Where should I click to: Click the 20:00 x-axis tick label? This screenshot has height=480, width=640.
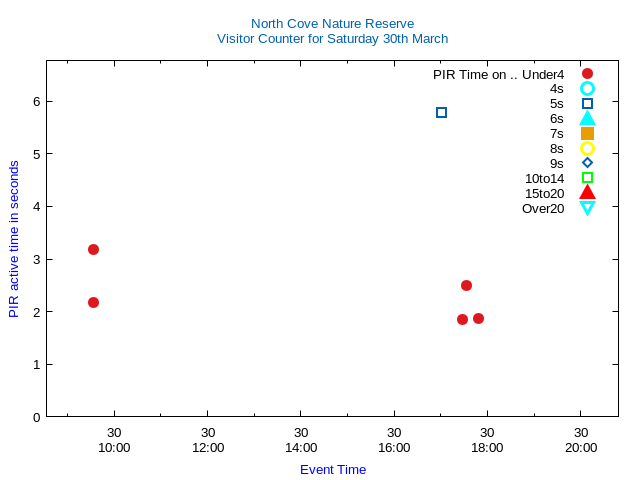click(581, 447)
